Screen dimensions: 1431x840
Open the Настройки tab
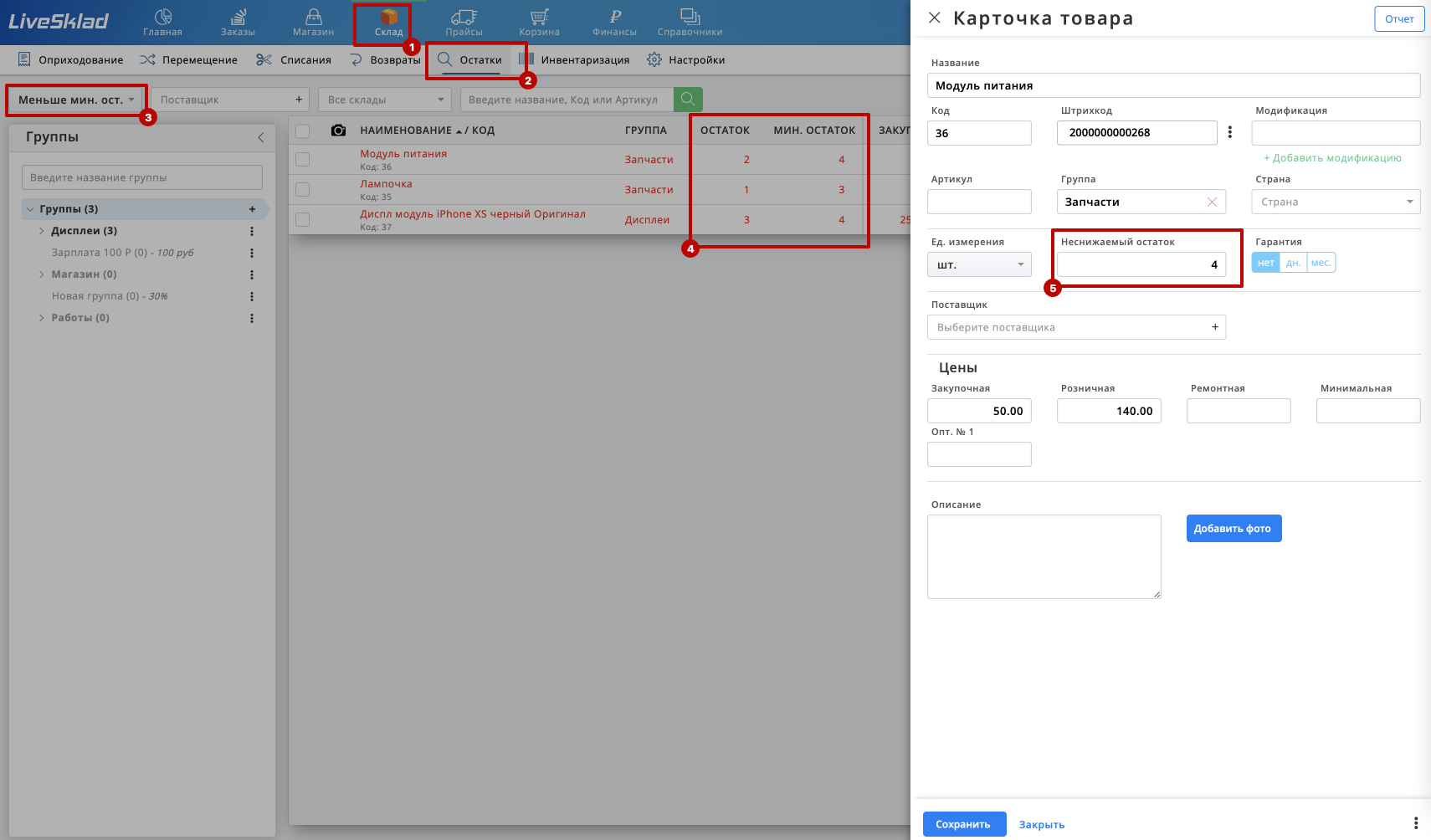tap(686, 59)
